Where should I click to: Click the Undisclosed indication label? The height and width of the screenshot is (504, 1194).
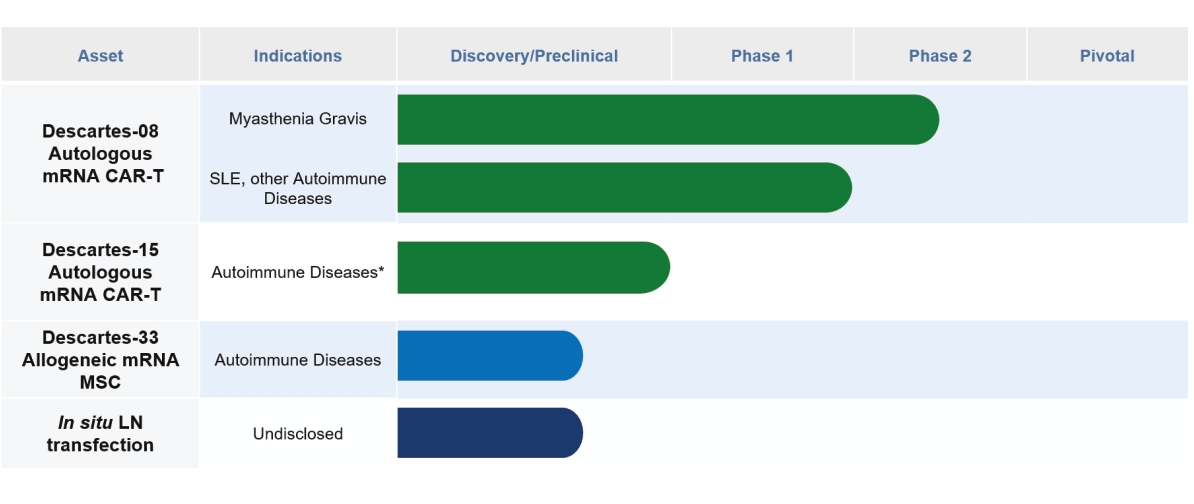297,434
